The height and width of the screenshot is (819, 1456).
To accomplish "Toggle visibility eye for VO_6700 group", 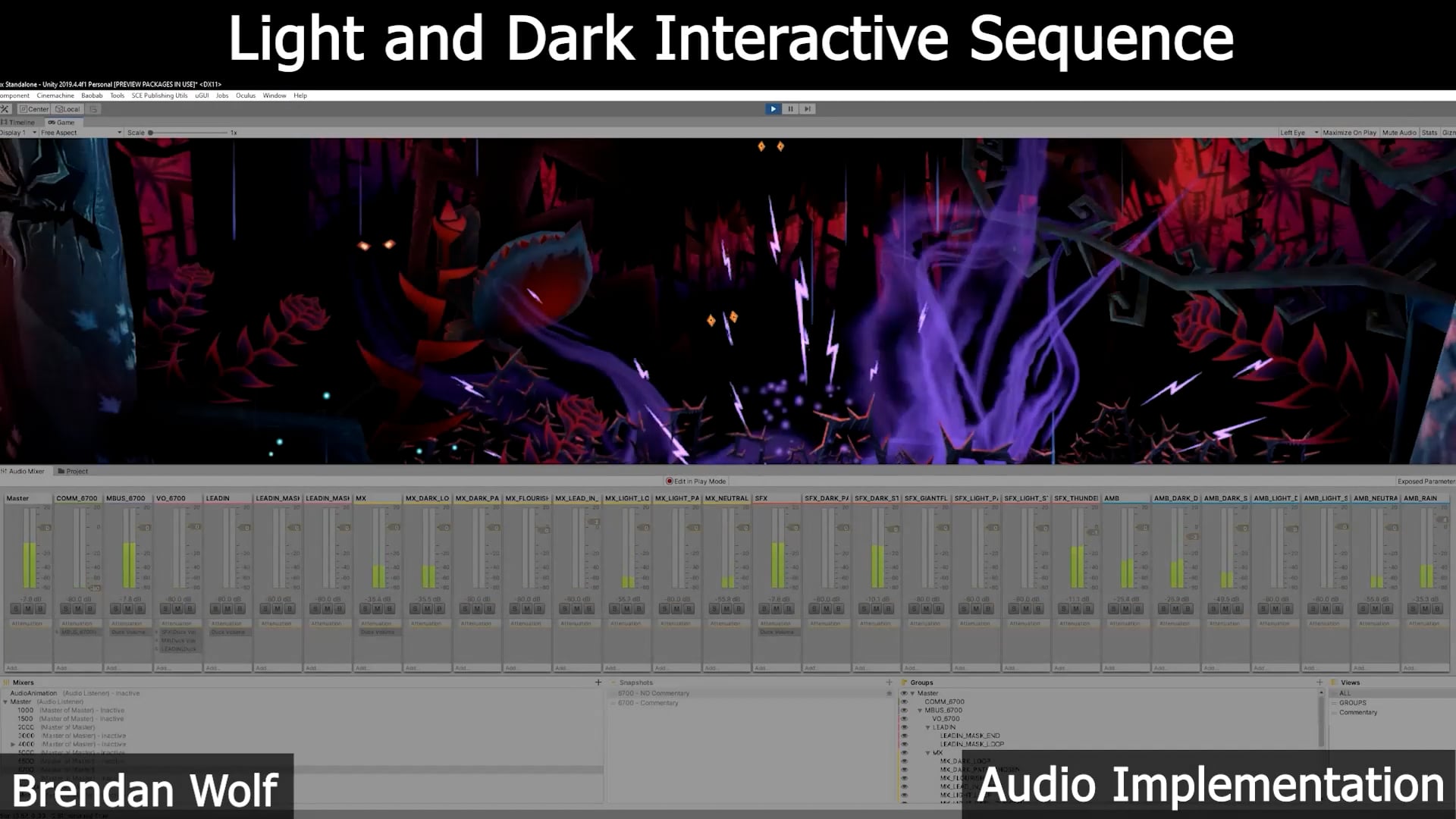I will click(904, 719).
